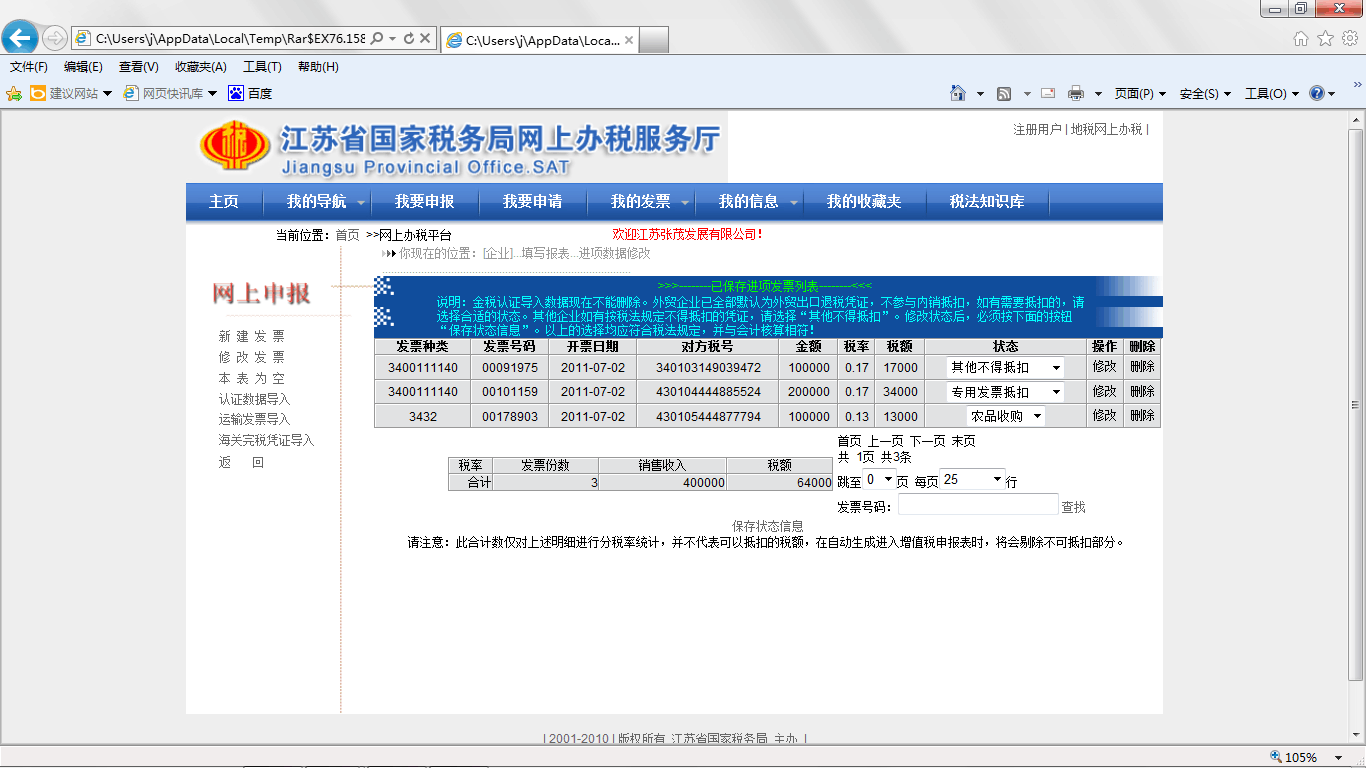Open the rows-per-page dropdown showing 25
Viewport: 1366px width, 768px height.
(x=972, y=480)
